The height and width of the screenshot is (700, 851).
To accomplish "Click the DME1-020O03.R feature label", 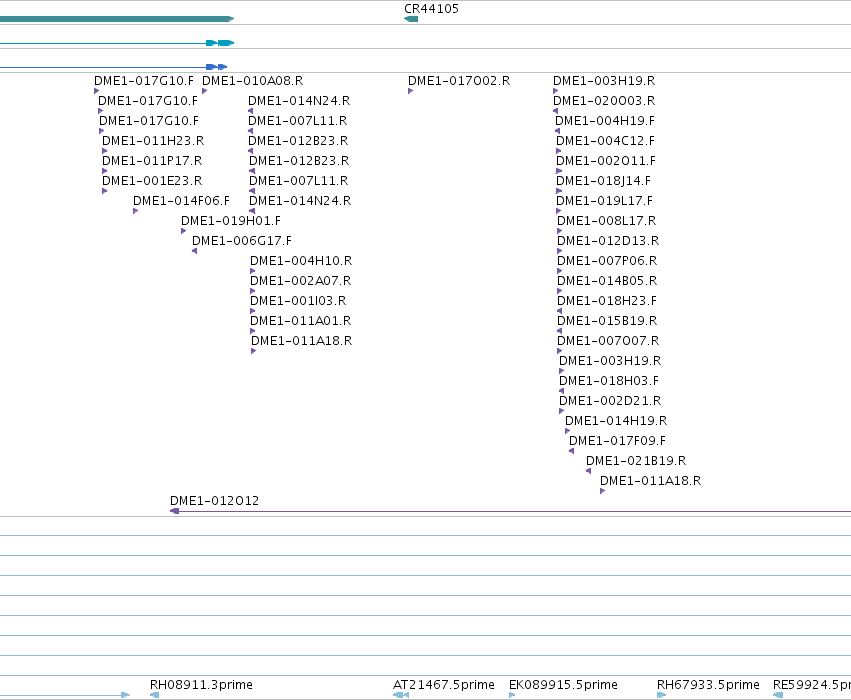I will (x=604, y=100).
